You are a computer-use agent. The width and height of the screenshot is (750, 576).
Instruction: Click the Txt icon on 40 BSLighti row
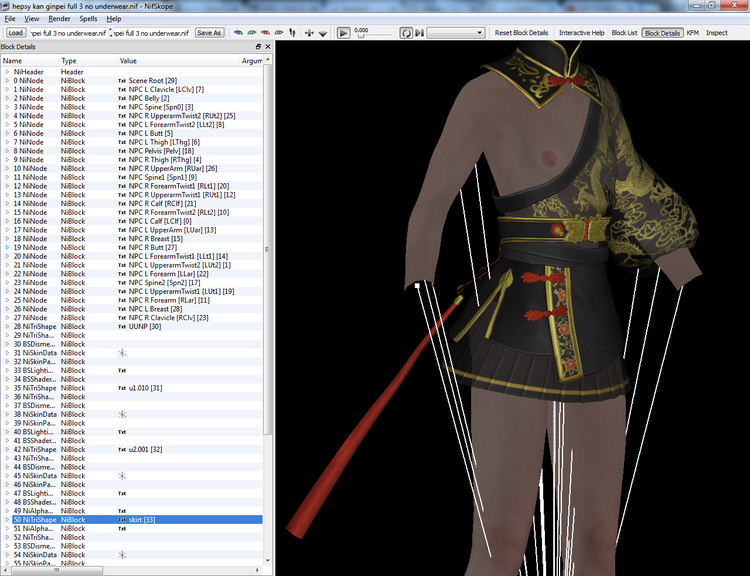click(122, 432)
